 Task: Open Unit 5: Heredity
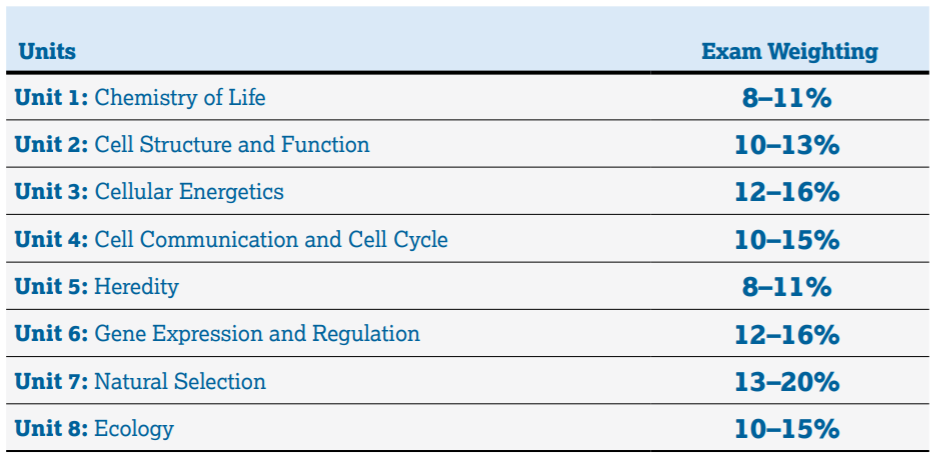[x=97, y=286]
